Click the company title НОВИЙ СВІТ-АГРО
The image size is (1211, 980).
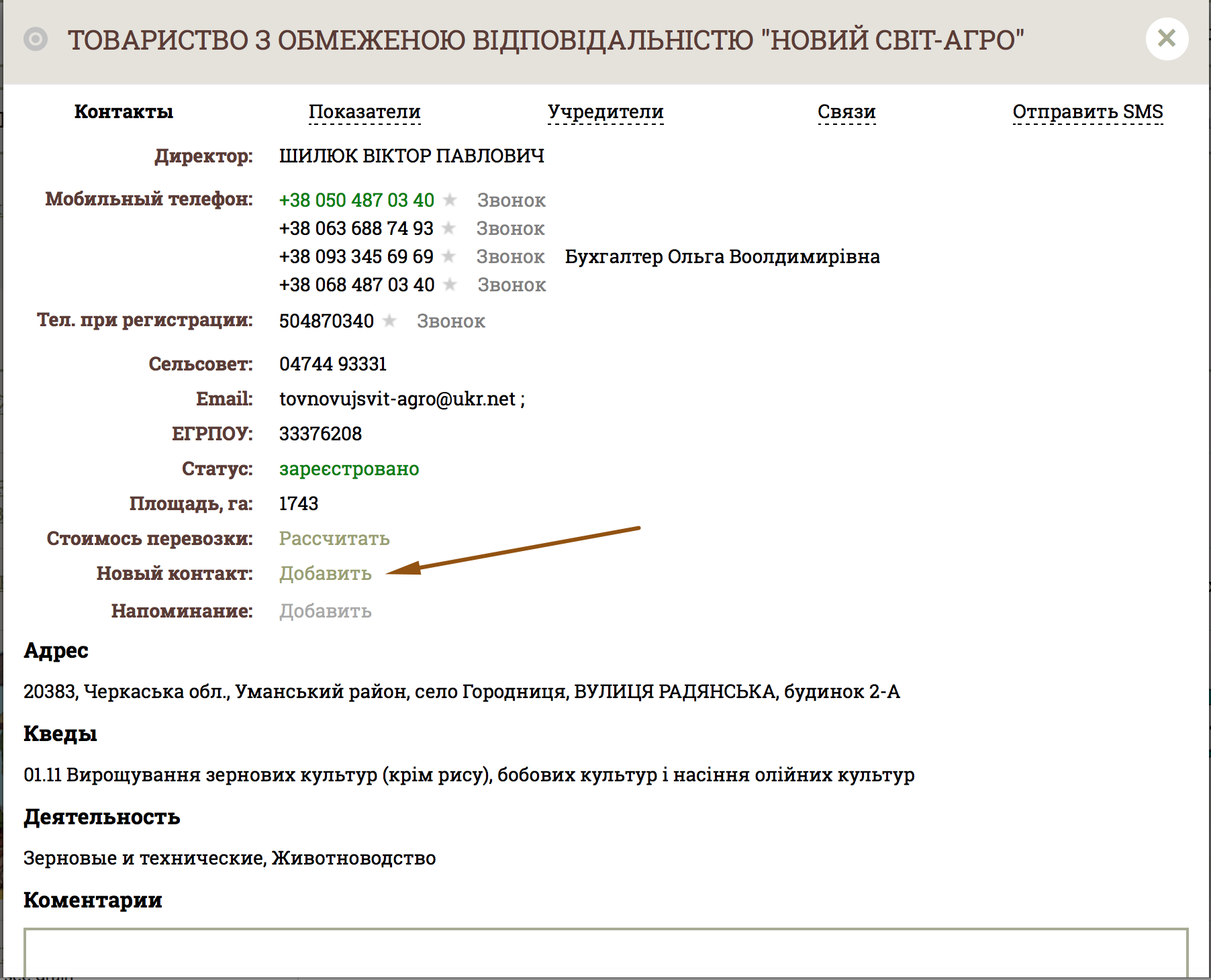tap(546, 40)
